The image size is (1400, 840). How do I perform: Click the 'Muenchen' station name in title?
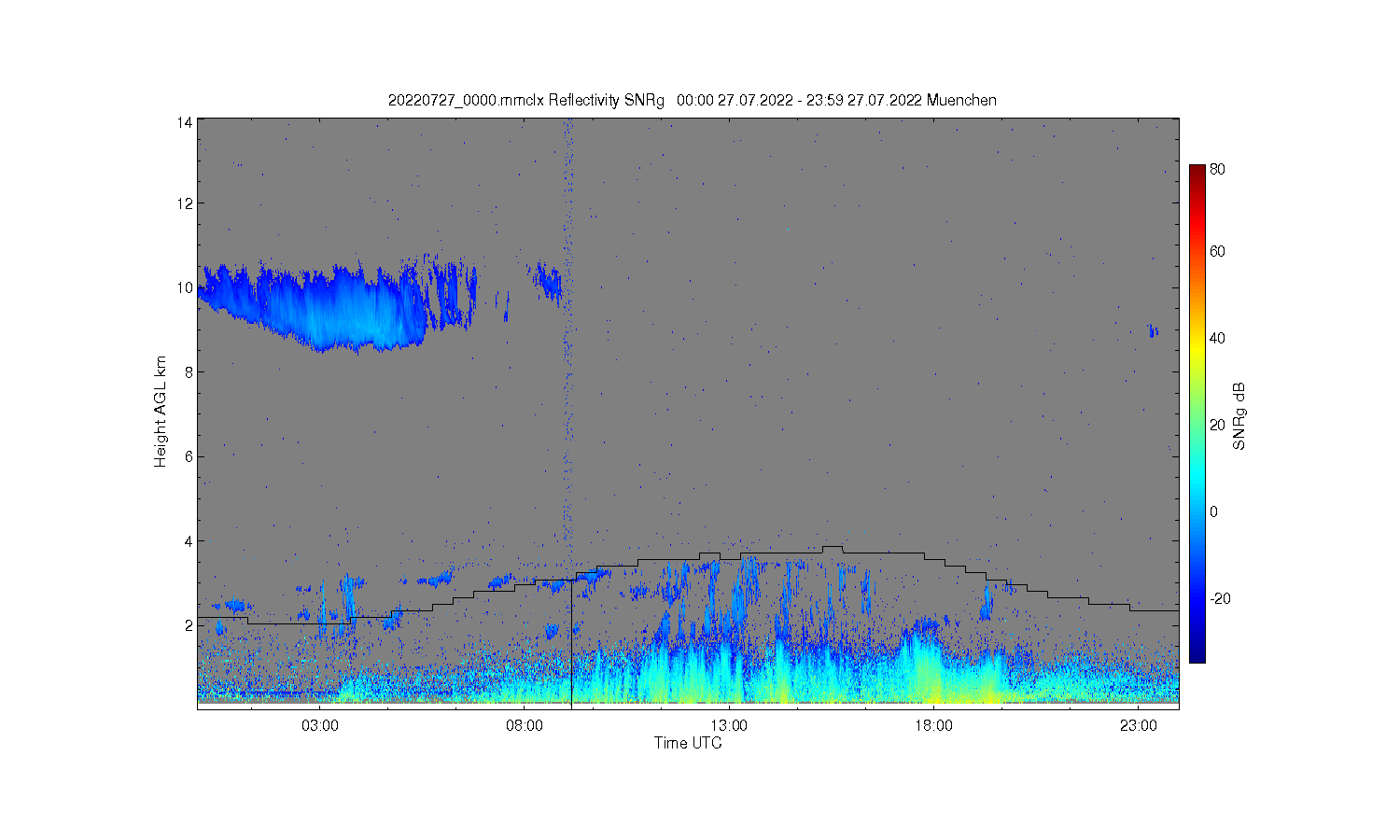tap(961, 100)
